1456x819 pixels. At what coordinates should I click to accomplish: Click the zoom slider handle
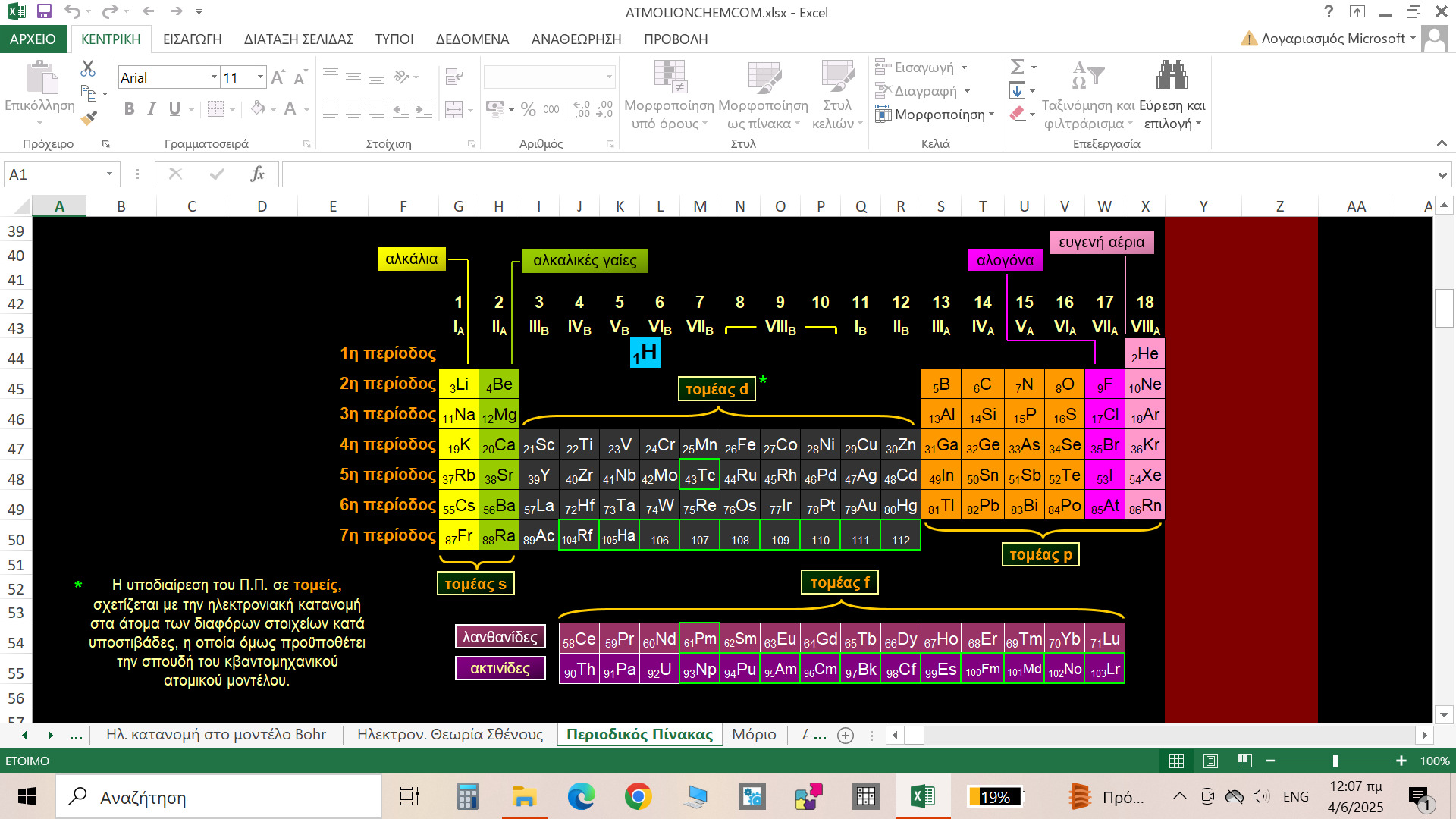[1335, 761]
